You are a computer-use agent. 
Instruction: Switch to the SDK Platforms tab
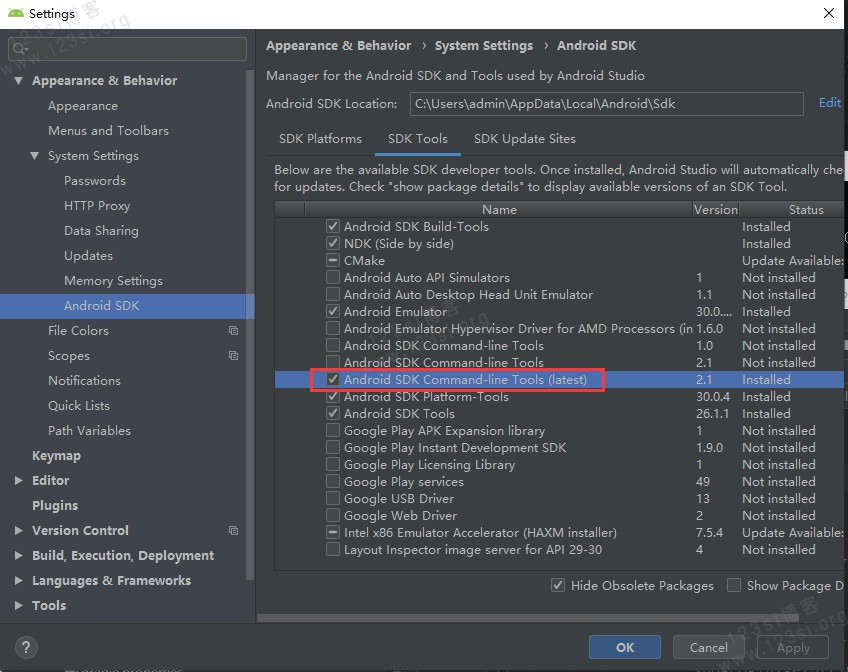320,139
